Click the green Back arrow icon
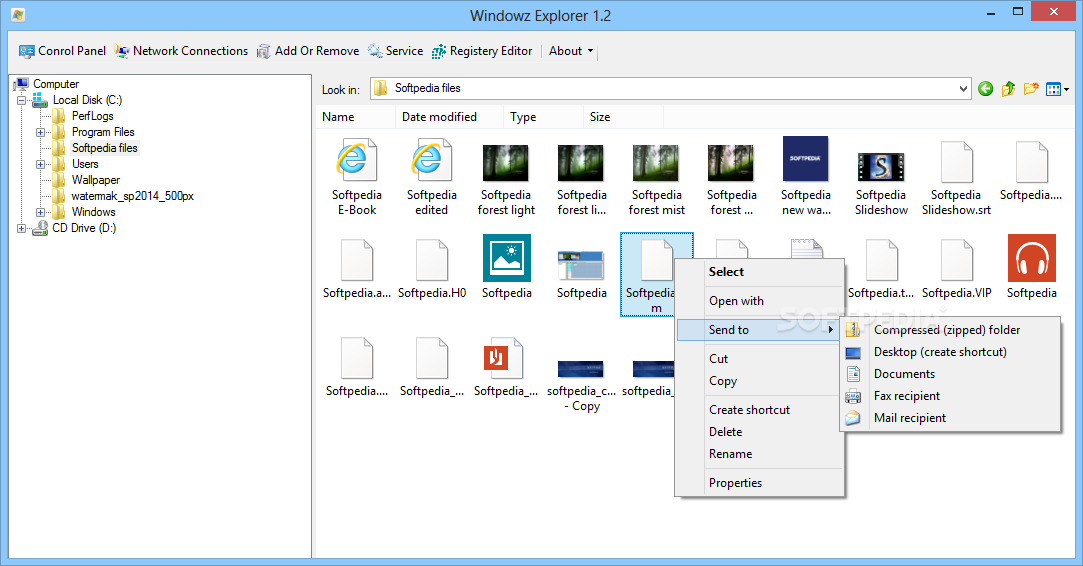Screen dimensions: 1083x566 click(986, 88)
